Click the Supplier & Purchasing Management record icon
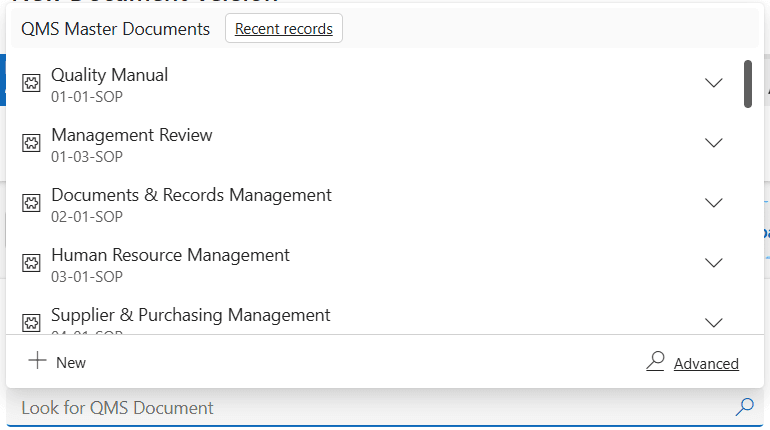Image resolution: width=770 pixels, height=430 pixels. pos(31,322)
